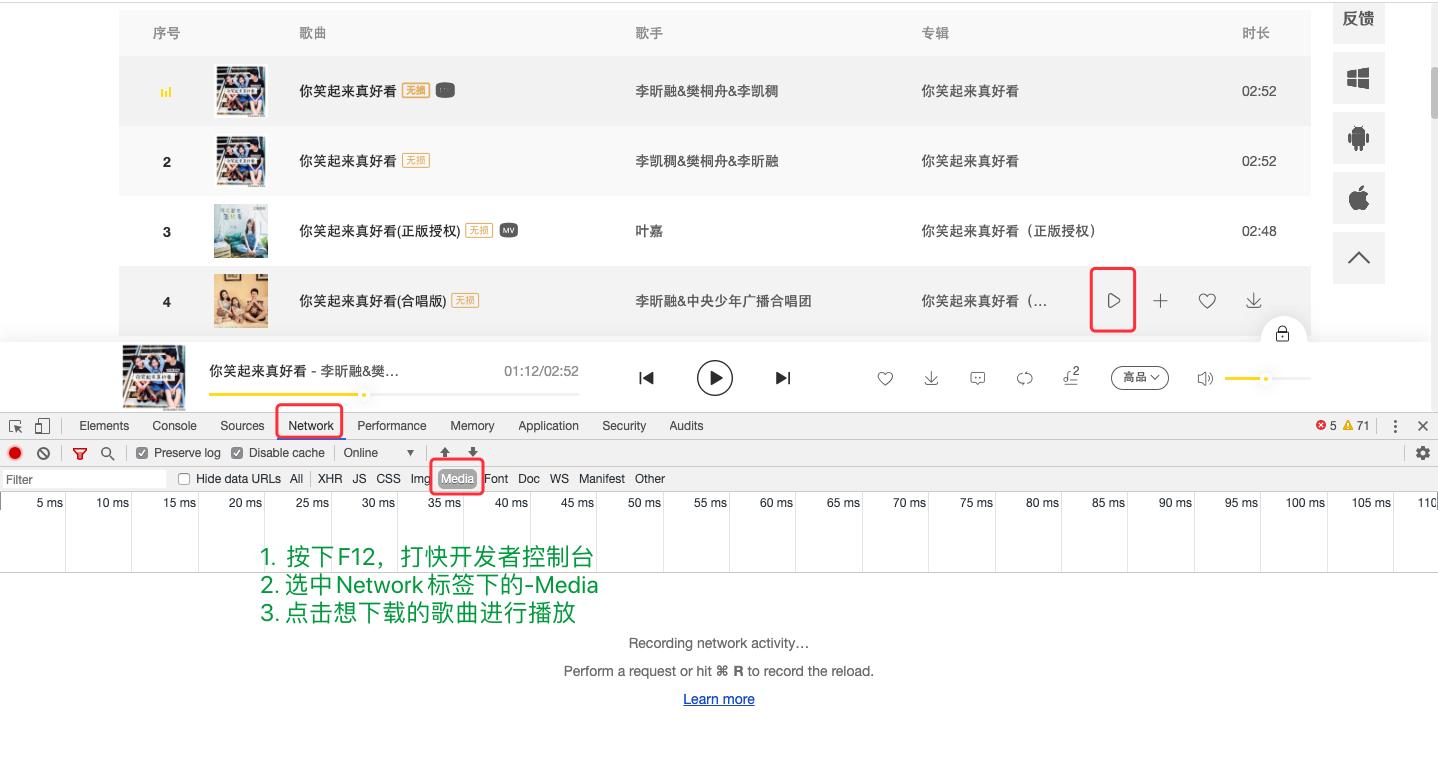Open the 高品 audio quality dropdown
Viewport: 1438px width, 762px height.
click(x=1139, y=378)
